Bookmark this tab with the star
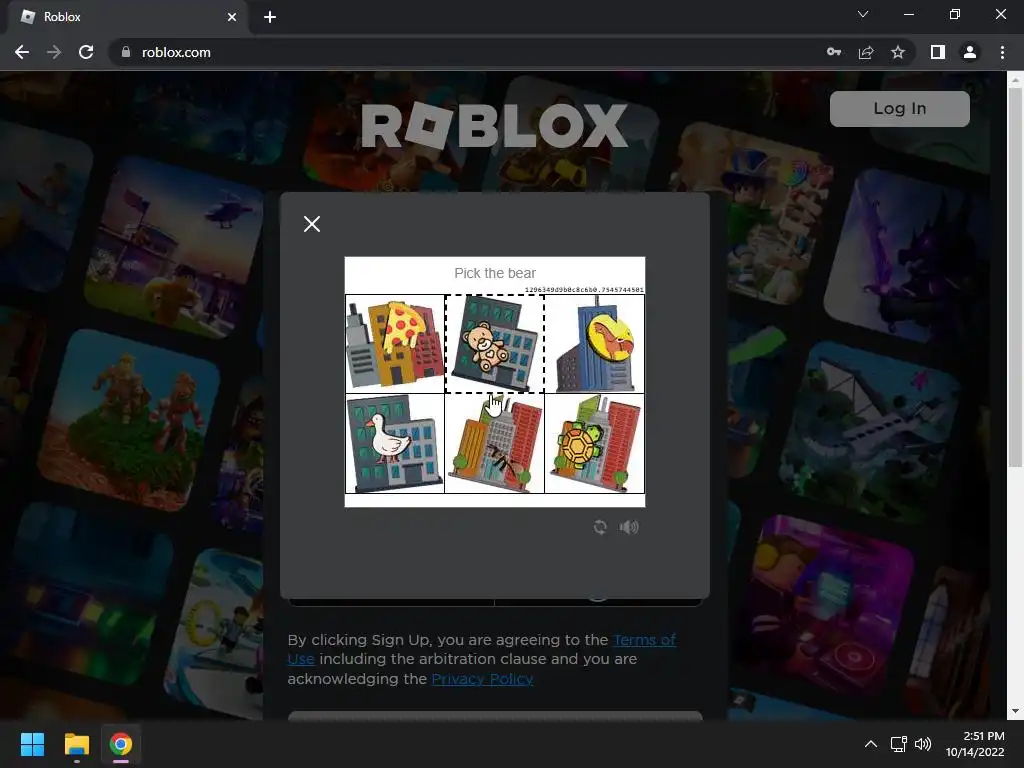This screenshot has height=768, width=1024. pos(898,52)
